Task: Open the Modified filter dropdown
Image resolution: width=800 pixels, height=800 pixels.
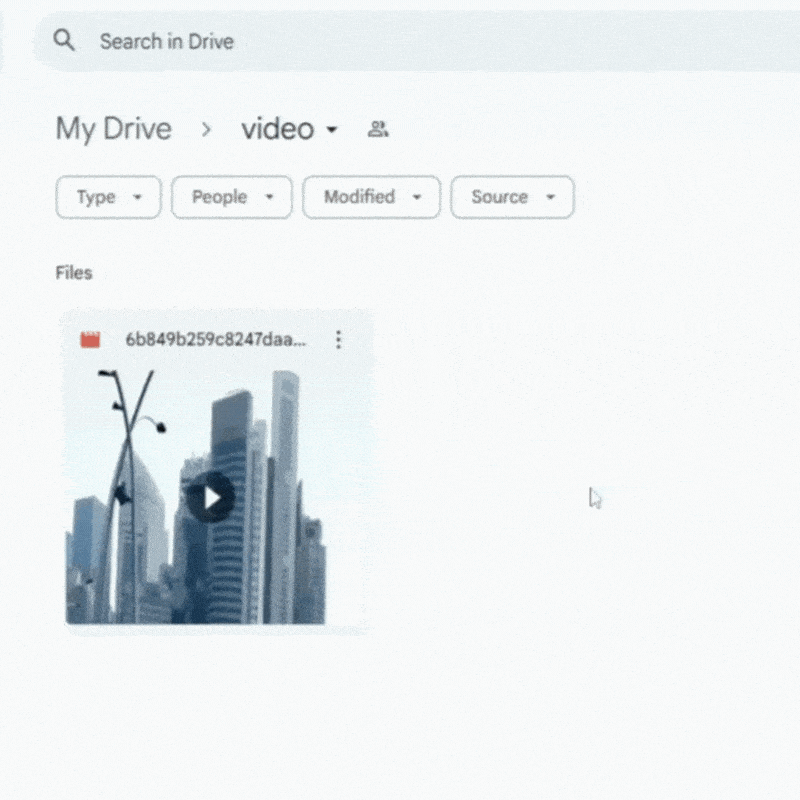Action: 418,198
